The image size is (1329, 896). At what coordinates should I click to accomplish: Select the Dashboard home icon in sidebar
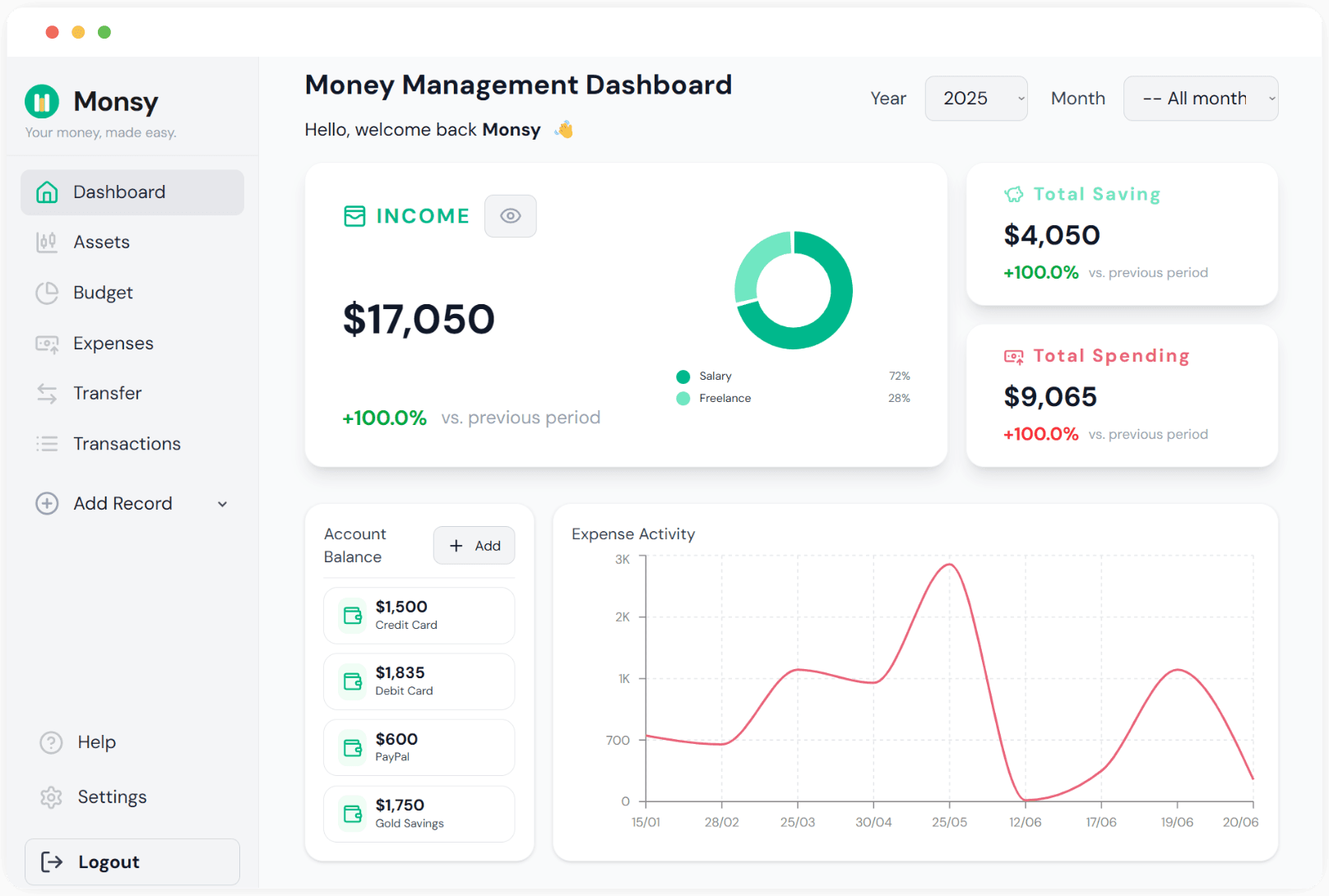coord(47,192)
